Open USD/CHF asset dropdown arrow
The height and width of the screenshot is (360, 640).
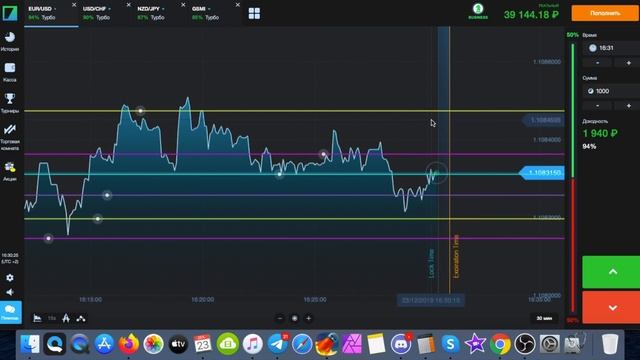(109, 9)
